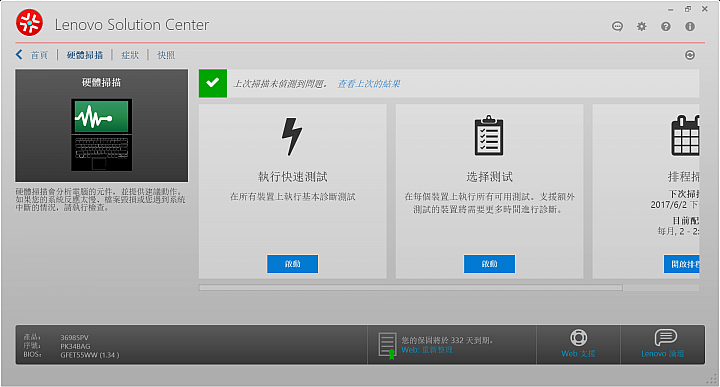
Task: Go to 首頁 tab
Action: (x=39, y=55)
